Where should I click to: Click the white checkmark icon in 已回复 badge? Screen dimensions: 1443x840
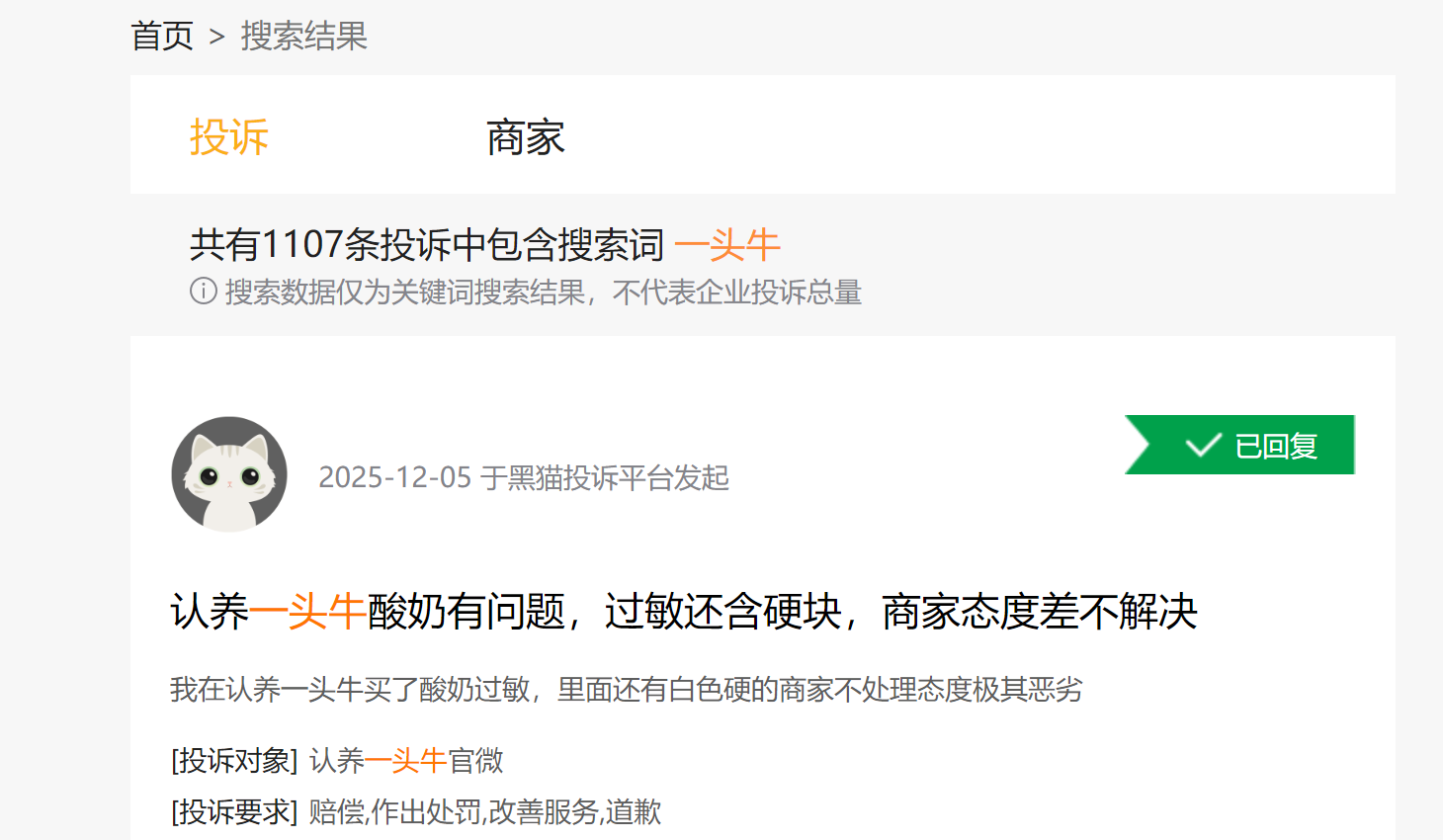coord(1203,446)
